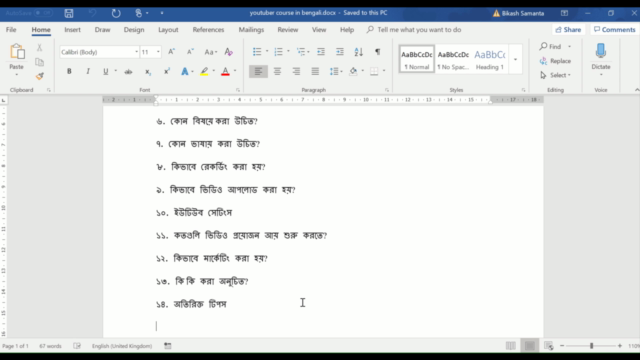This screenshot has height=360, width=640.
Task: Open the Borders dropdown arrow
Action: coord(384,71)
